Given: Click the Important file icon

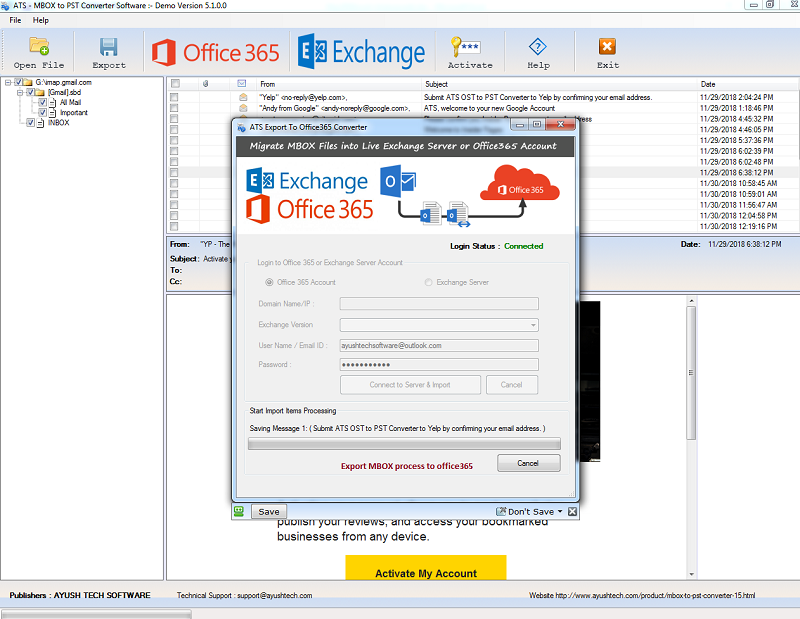Looking at the screenshot, I should click(x=53, y=113).
